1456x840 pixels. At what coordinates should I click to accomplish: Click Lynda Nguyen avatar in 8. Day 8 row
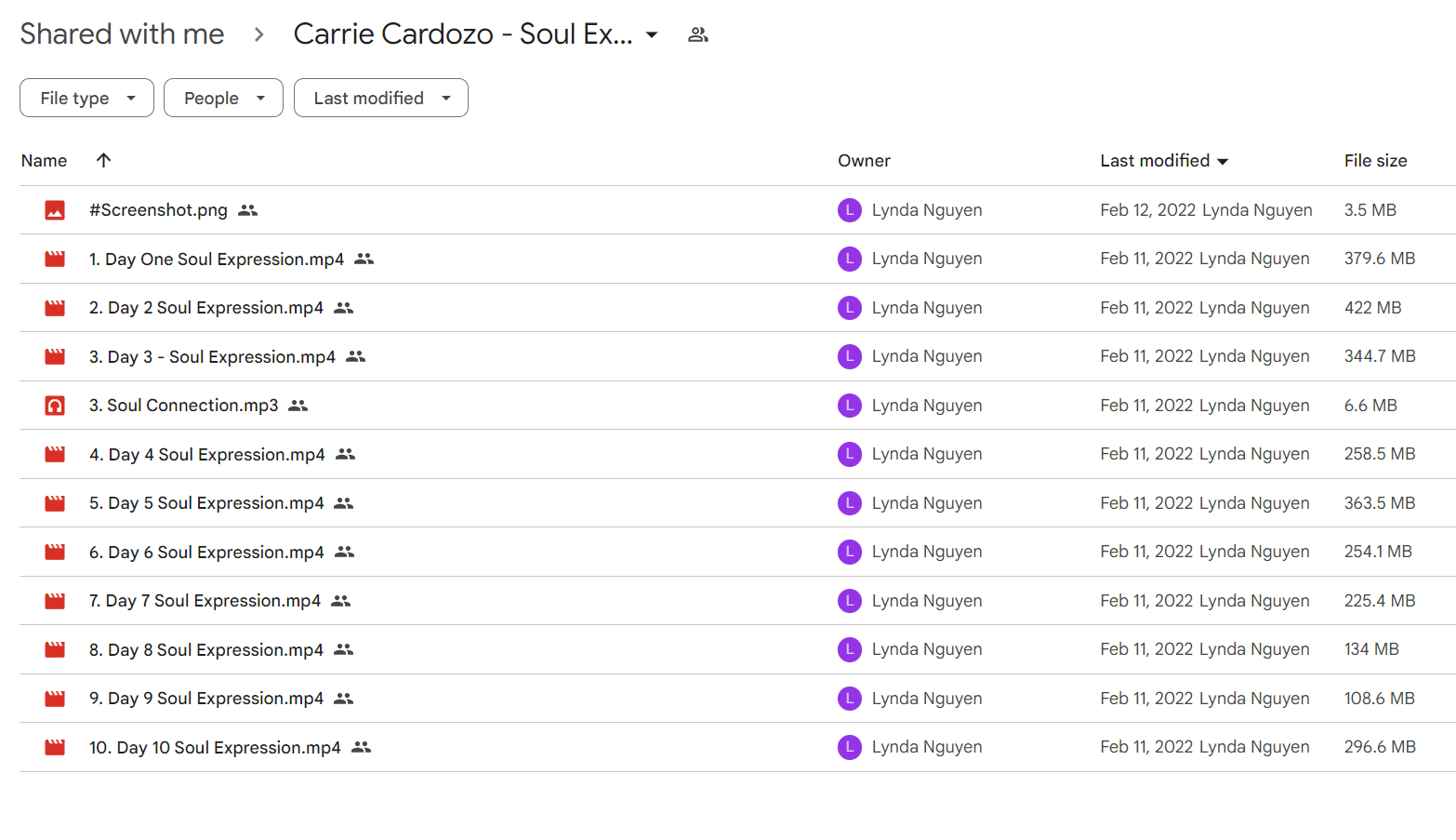[850, 649]
